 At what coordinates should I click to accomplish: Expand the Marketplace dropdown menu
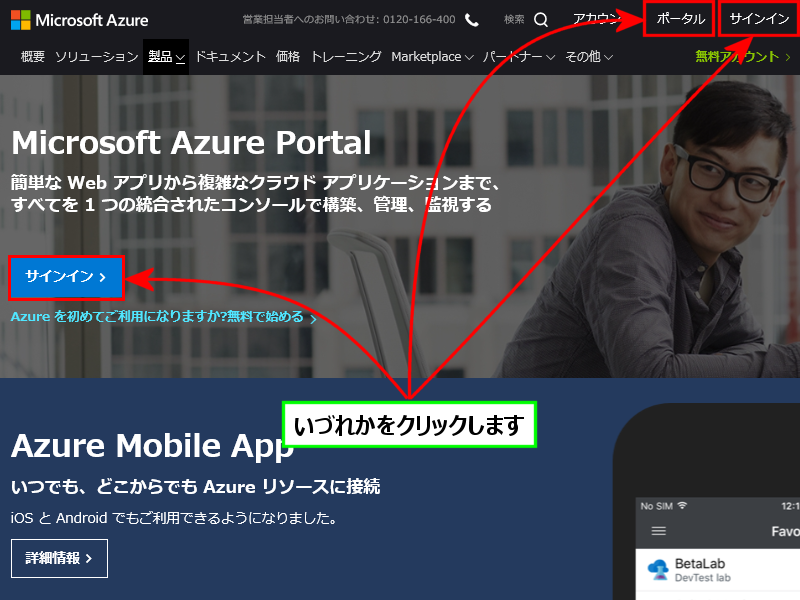432,57
